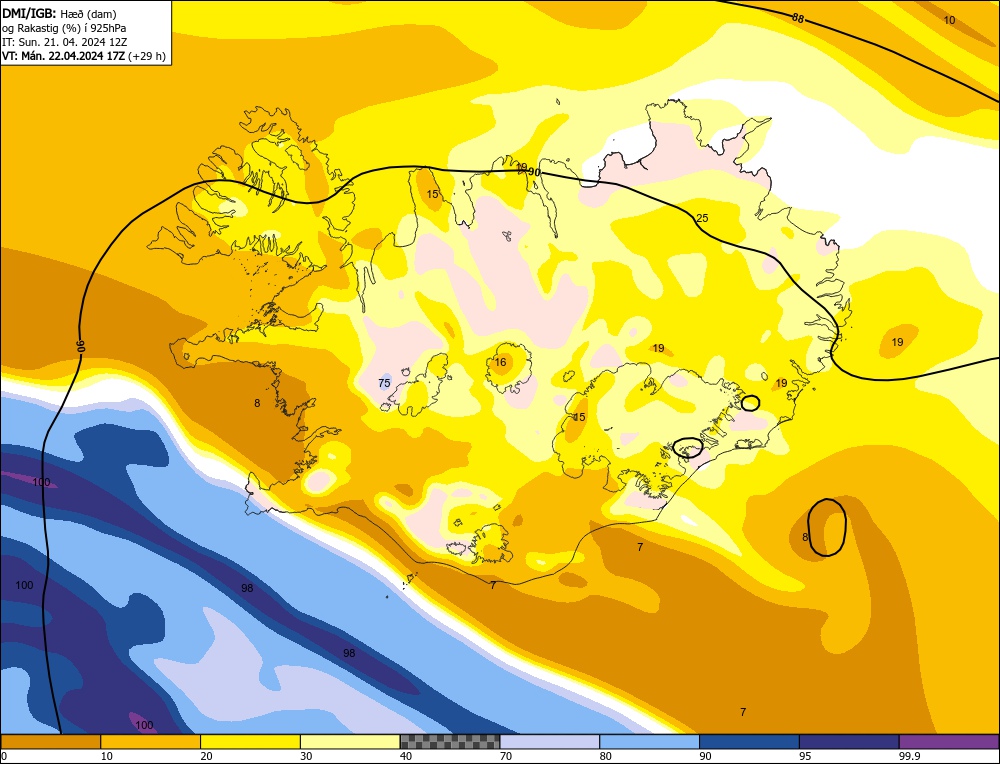Click the title text "DMI/IGB: Hæð (dam)"

(x=60, y=13)
